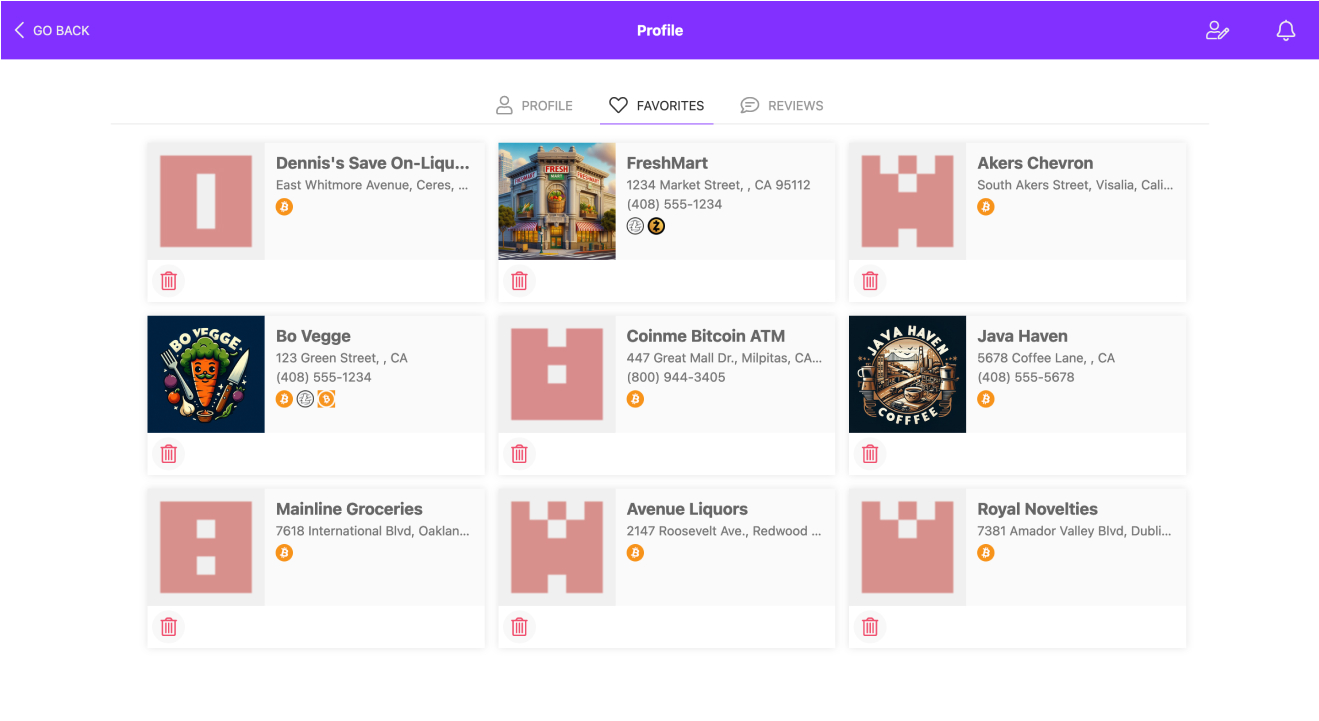This screenshot has height=721, width=1319.
Task: Switch to the Profile tab
Action: click(535, 105)
